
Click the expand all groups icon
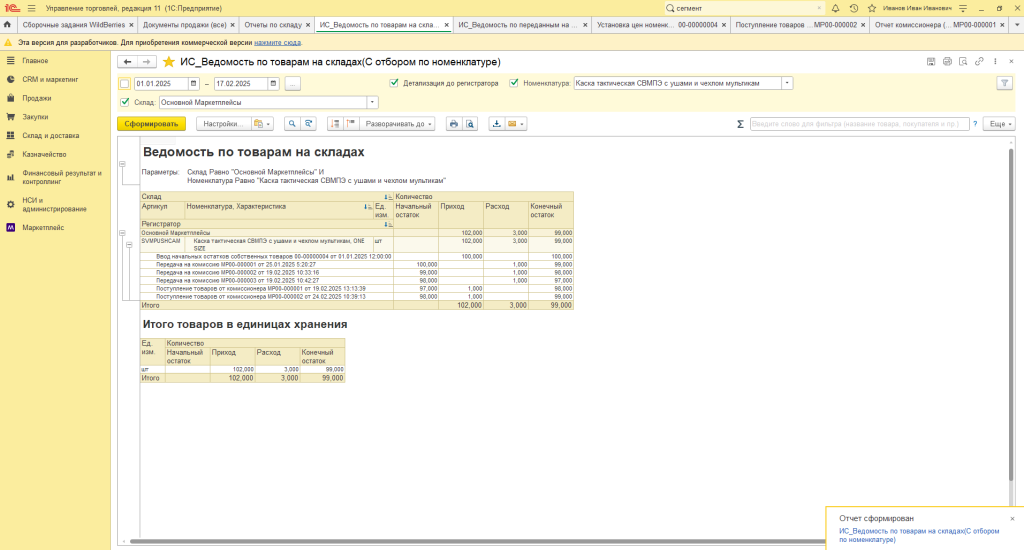pos(351,123)
